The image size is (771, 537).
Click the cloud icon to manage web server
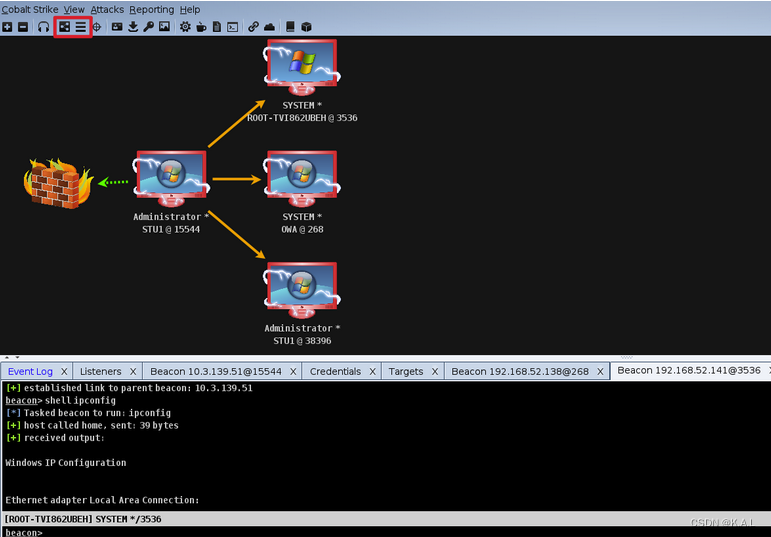pyautogui.click(x=269, y=27)
